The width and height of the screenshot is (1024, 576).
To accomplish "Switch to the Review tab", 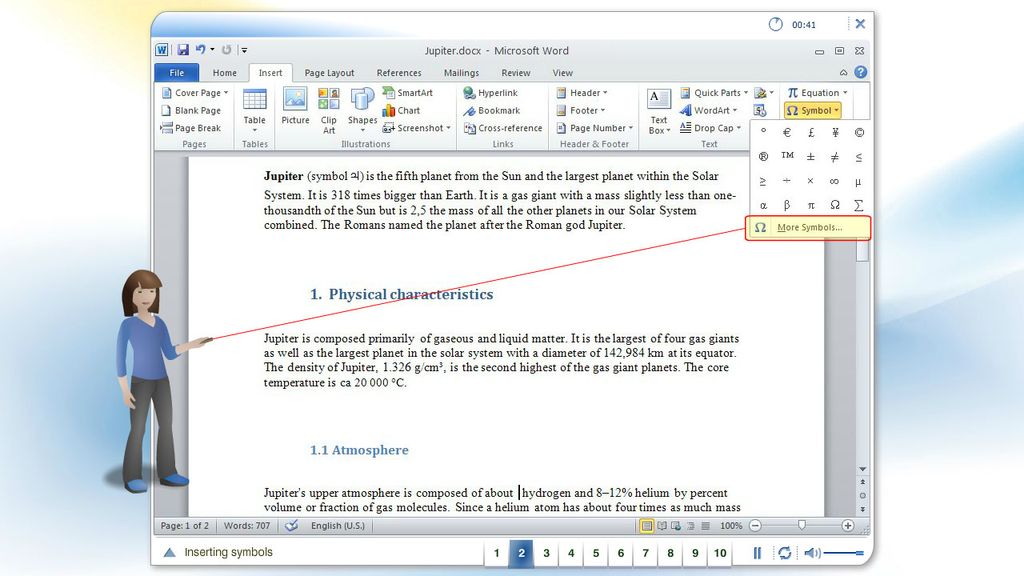I will (515, 72).
